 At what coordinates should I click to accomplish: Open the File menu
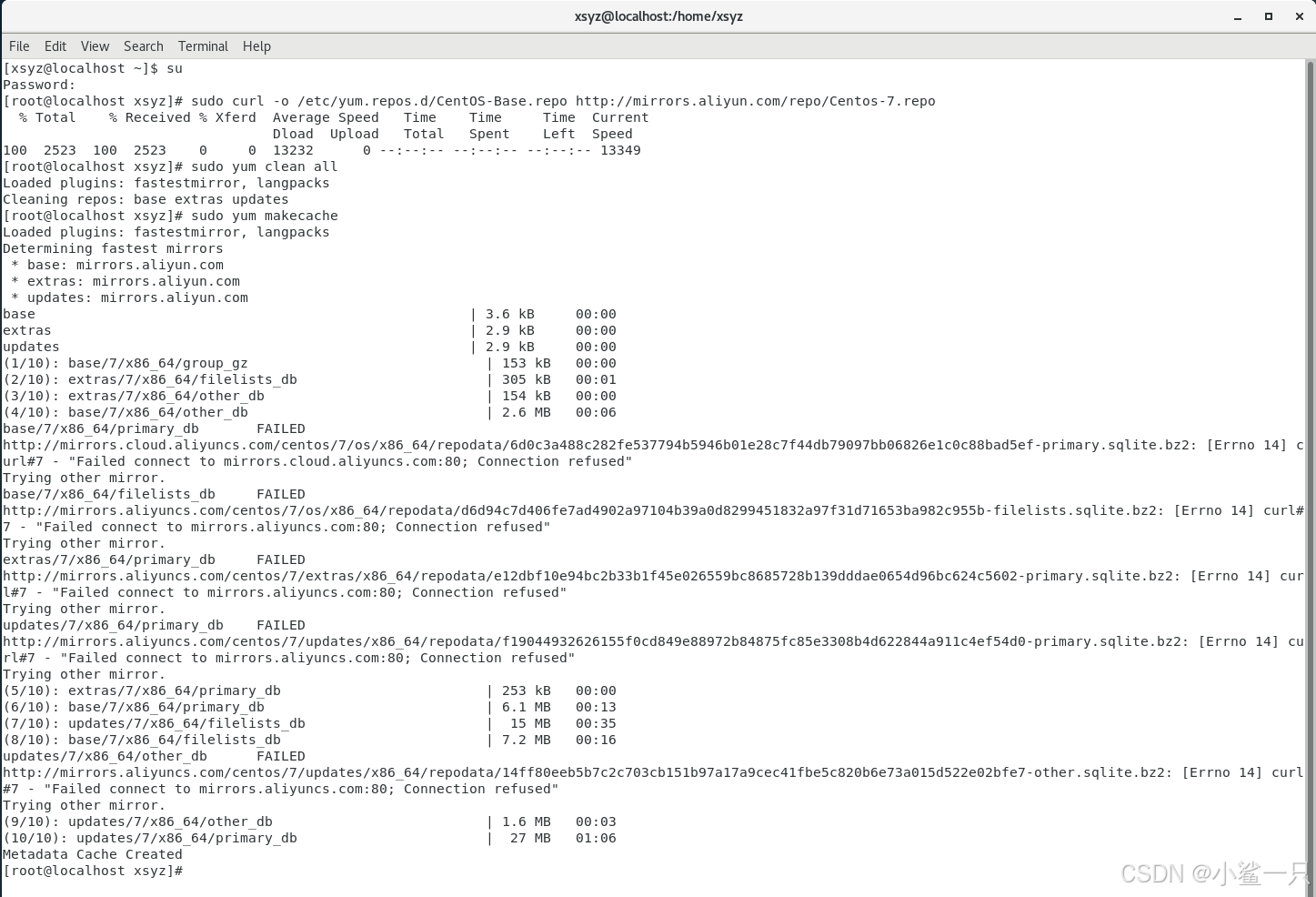[18, 46]
